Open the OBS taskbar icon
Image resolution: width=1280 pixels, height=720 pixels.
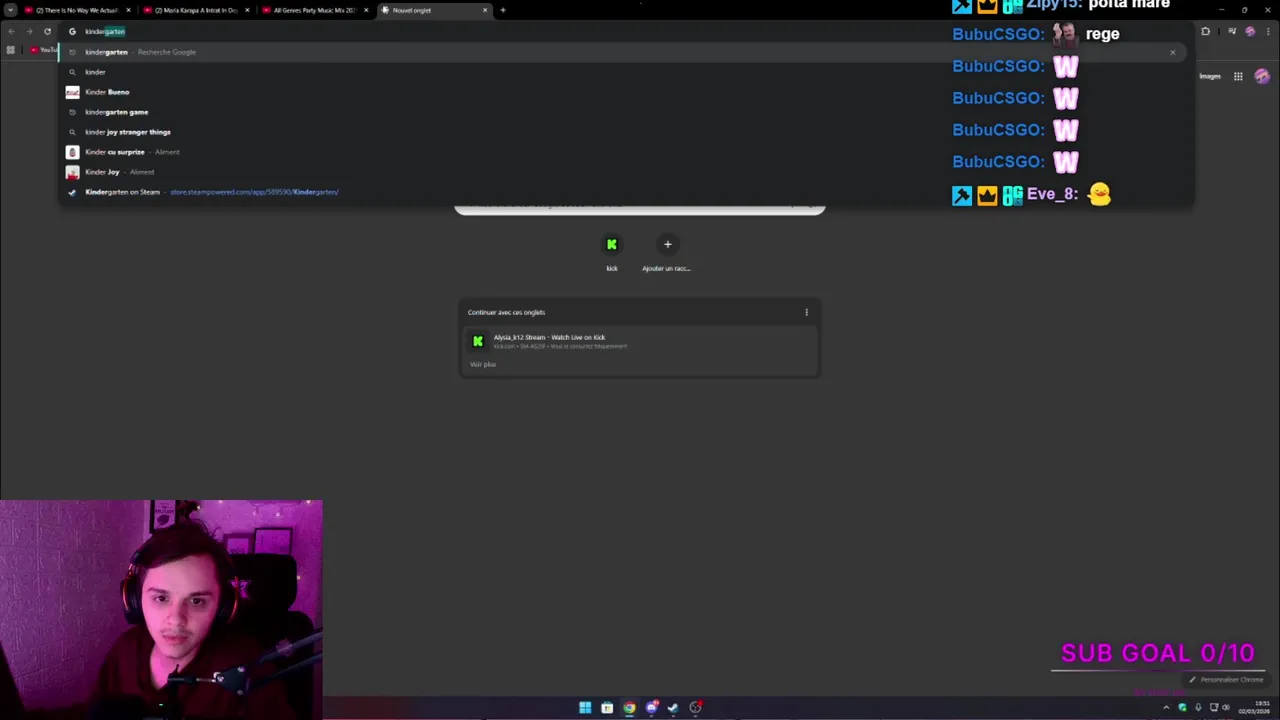695,708
